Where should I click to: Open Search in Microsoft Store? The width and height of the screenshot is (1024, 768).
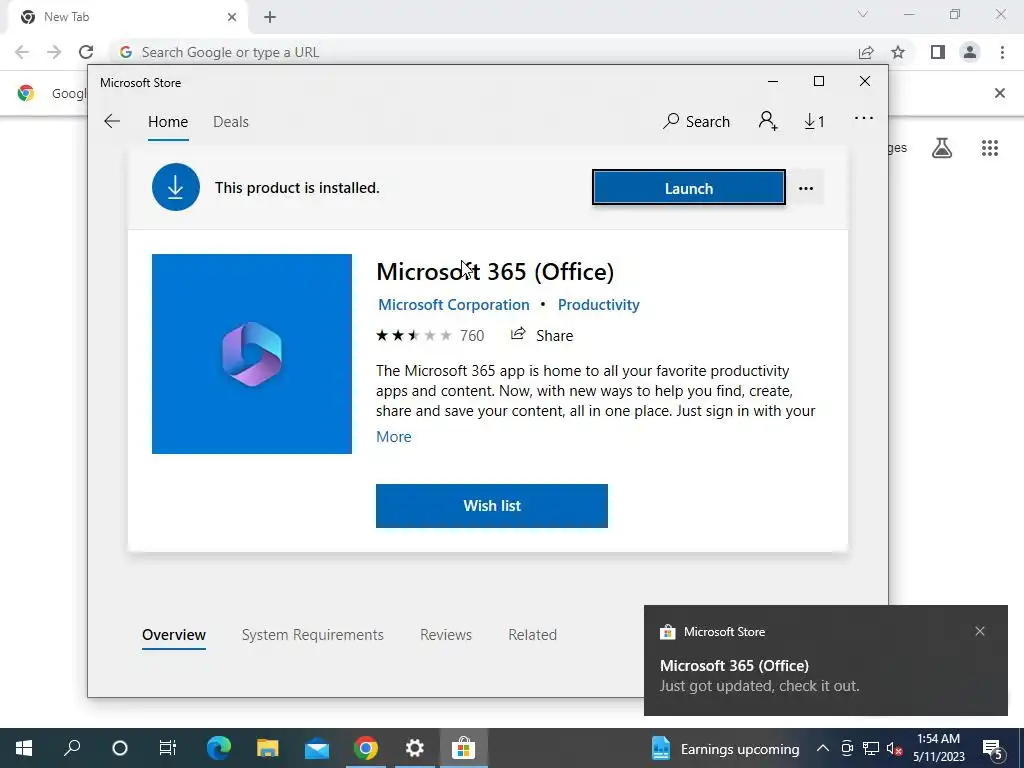(696, 121)
